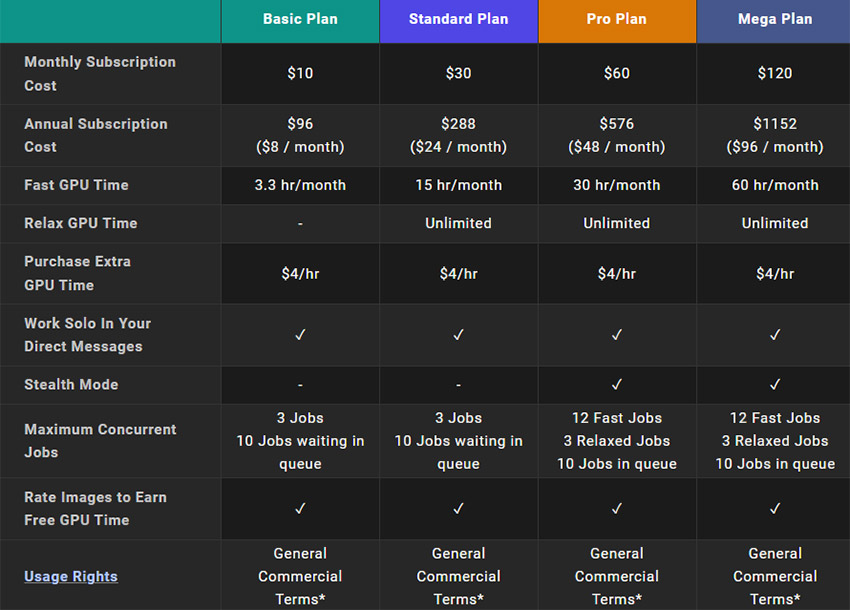Click Unlimited Relax GPU under Pro Plan

(617, 223)
